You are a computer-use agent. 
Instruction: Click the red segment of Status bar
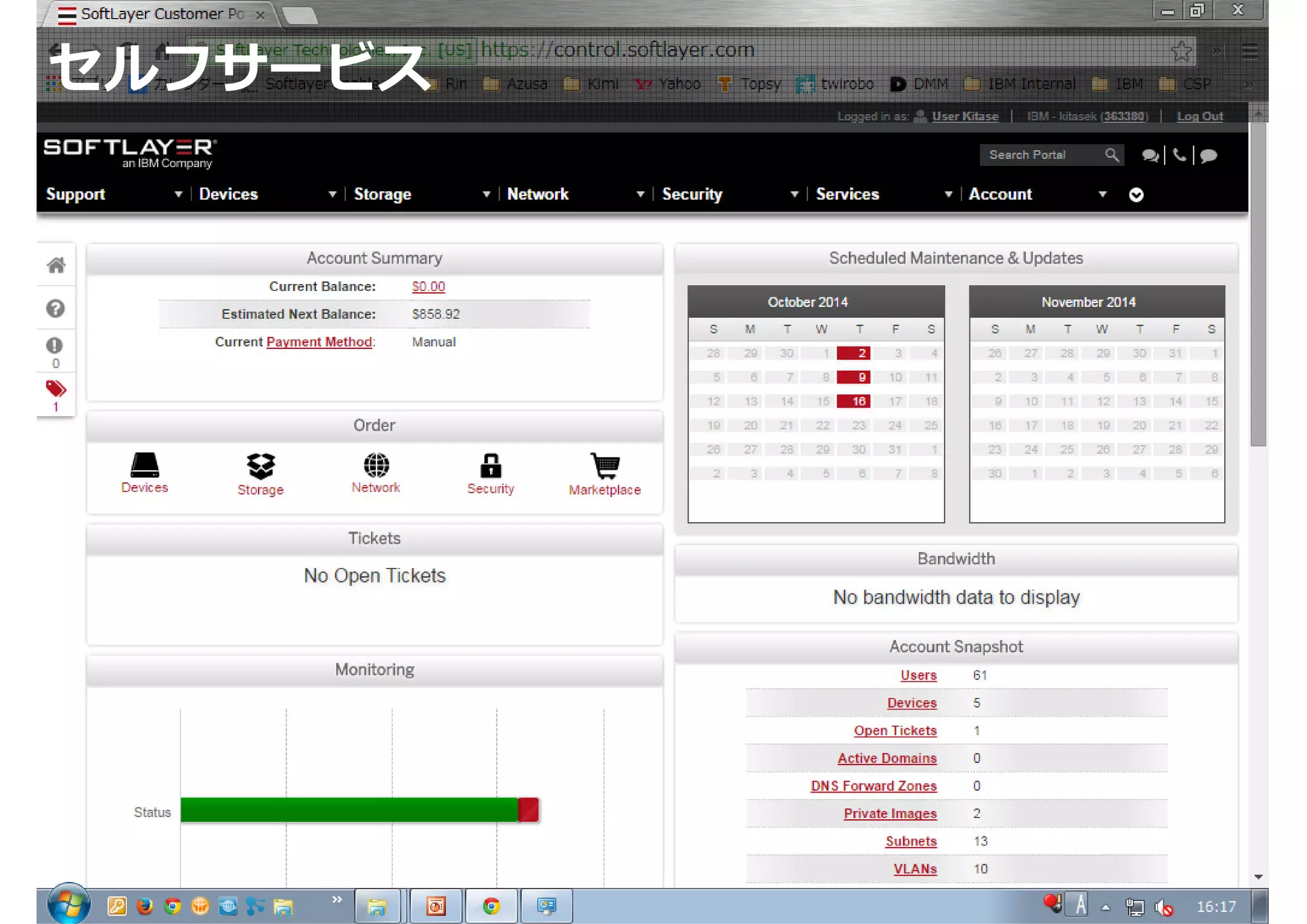[x=528, y=810]
